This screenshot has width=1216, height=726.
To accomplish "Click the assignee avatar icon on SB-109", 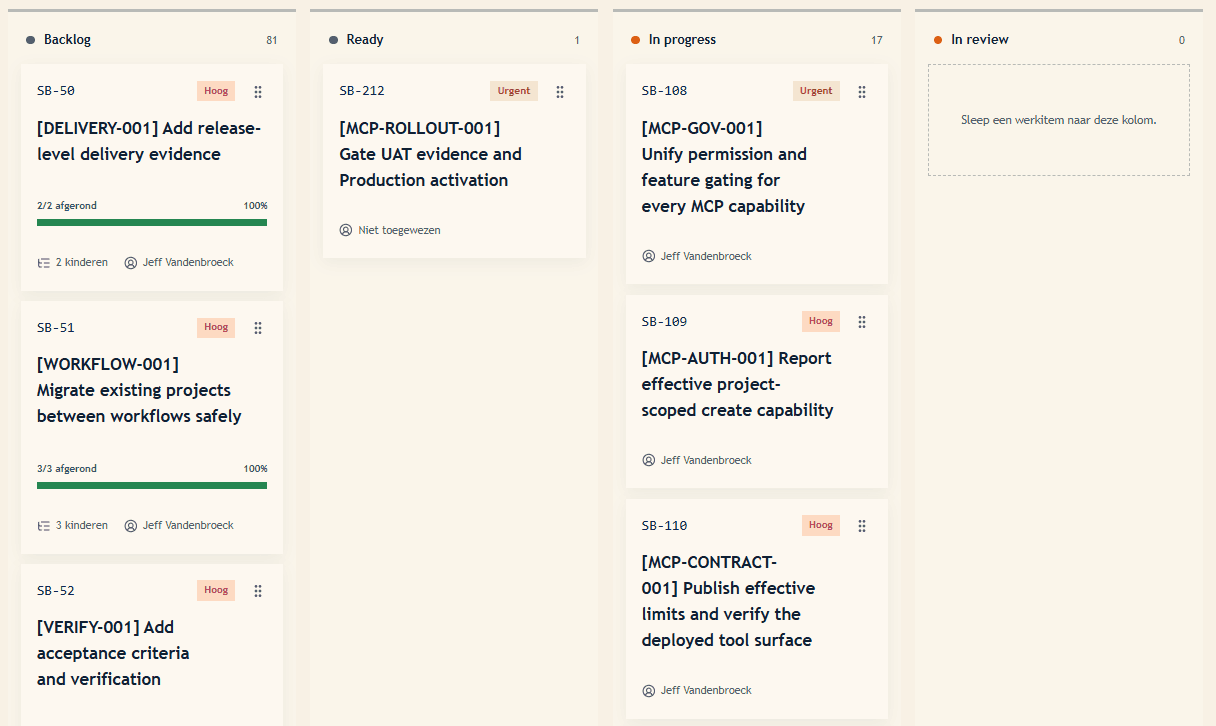I will (x=649, y=460).
